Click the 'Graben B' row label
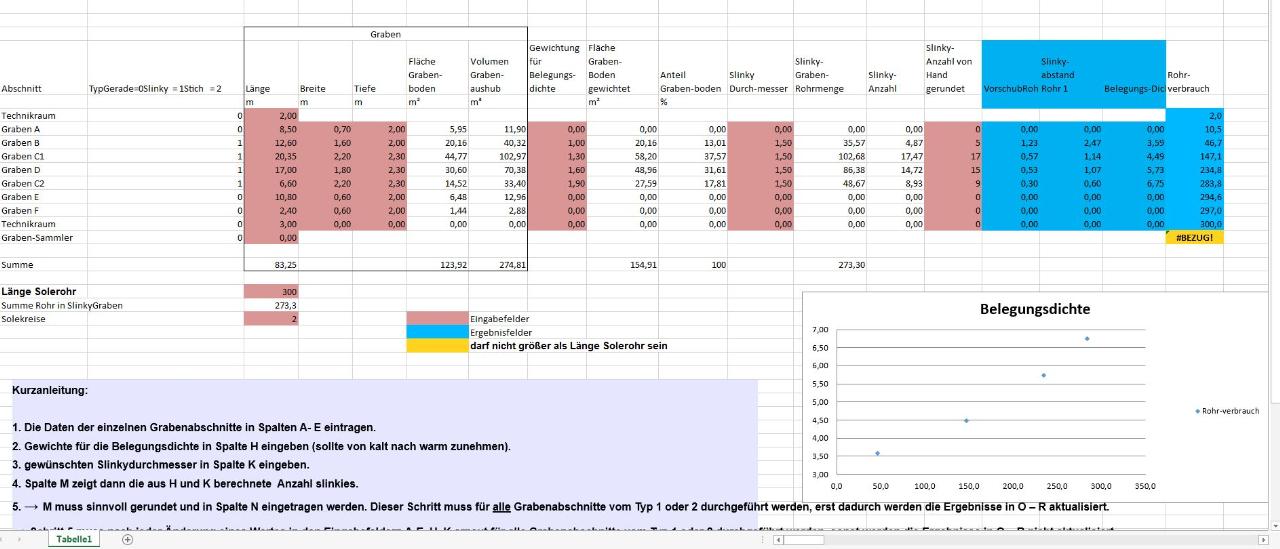Viewport: 1280px width, 549px height. pyautogui.click(x=21, y=143)
